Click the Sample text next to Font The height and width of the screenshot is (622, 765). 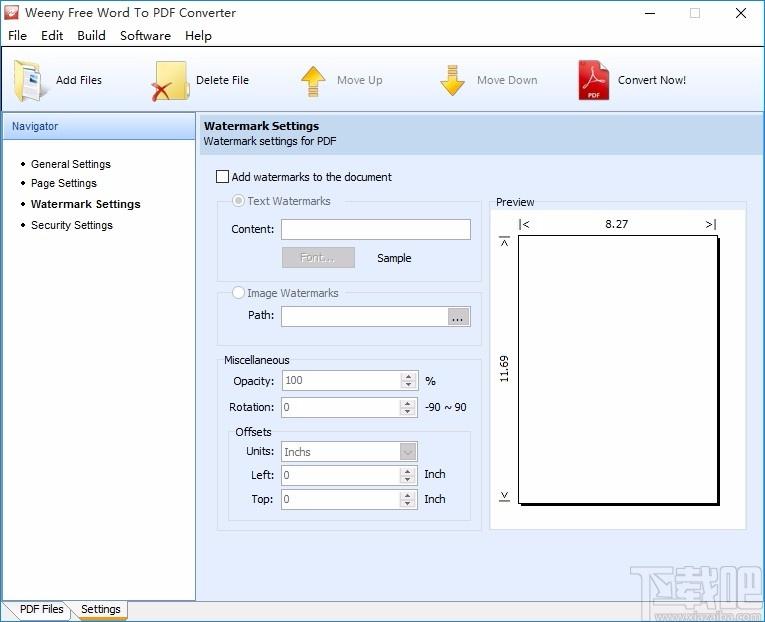(x=394, y=258)
